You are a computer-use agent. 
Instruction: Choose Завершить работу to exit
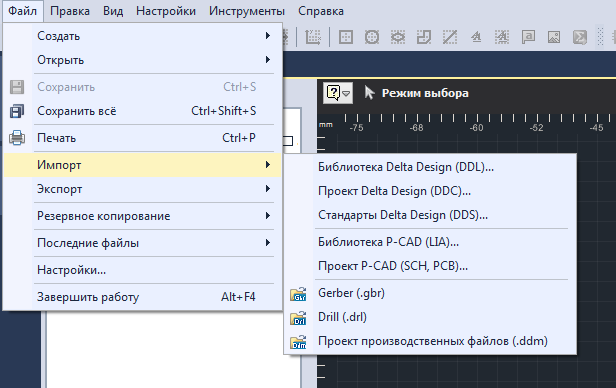click(x=143, y=297)
